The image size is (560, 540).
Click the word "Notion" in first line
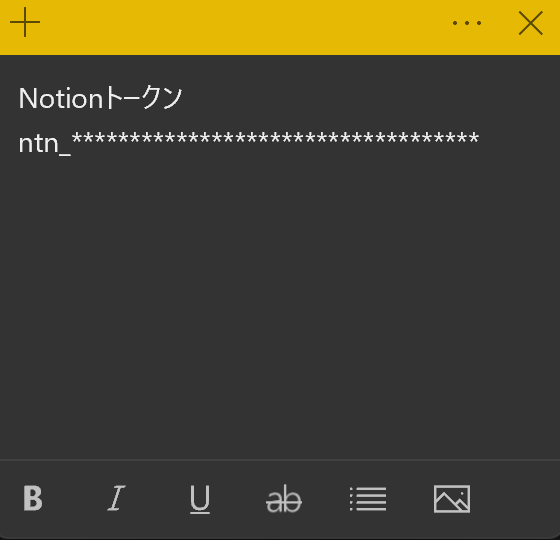[x=61, y=99]
